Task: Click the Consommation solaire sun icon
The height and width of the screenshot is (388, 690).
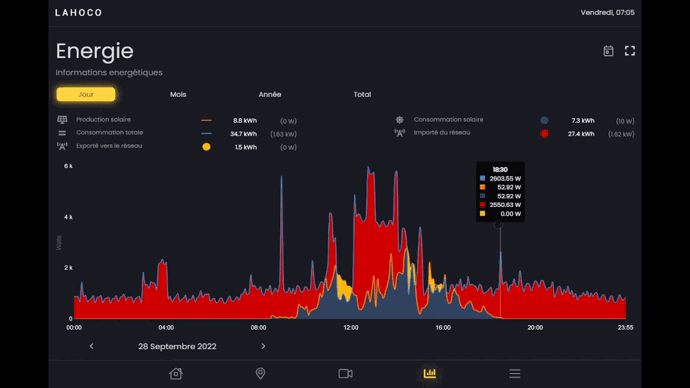Action: [x=399, y=120]
